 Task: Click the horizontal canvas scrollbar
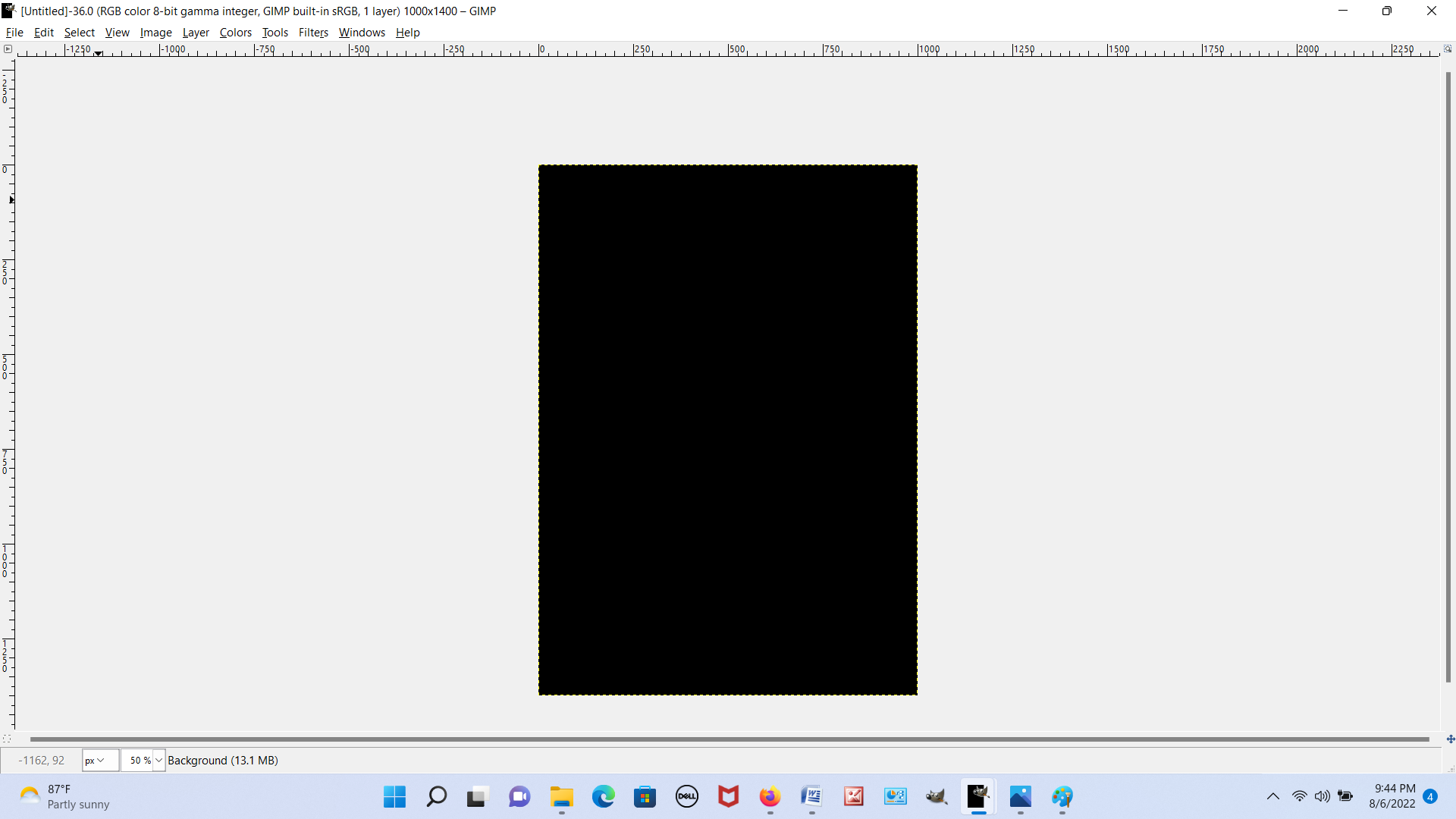pyautogui.click(x=730, y=739)
